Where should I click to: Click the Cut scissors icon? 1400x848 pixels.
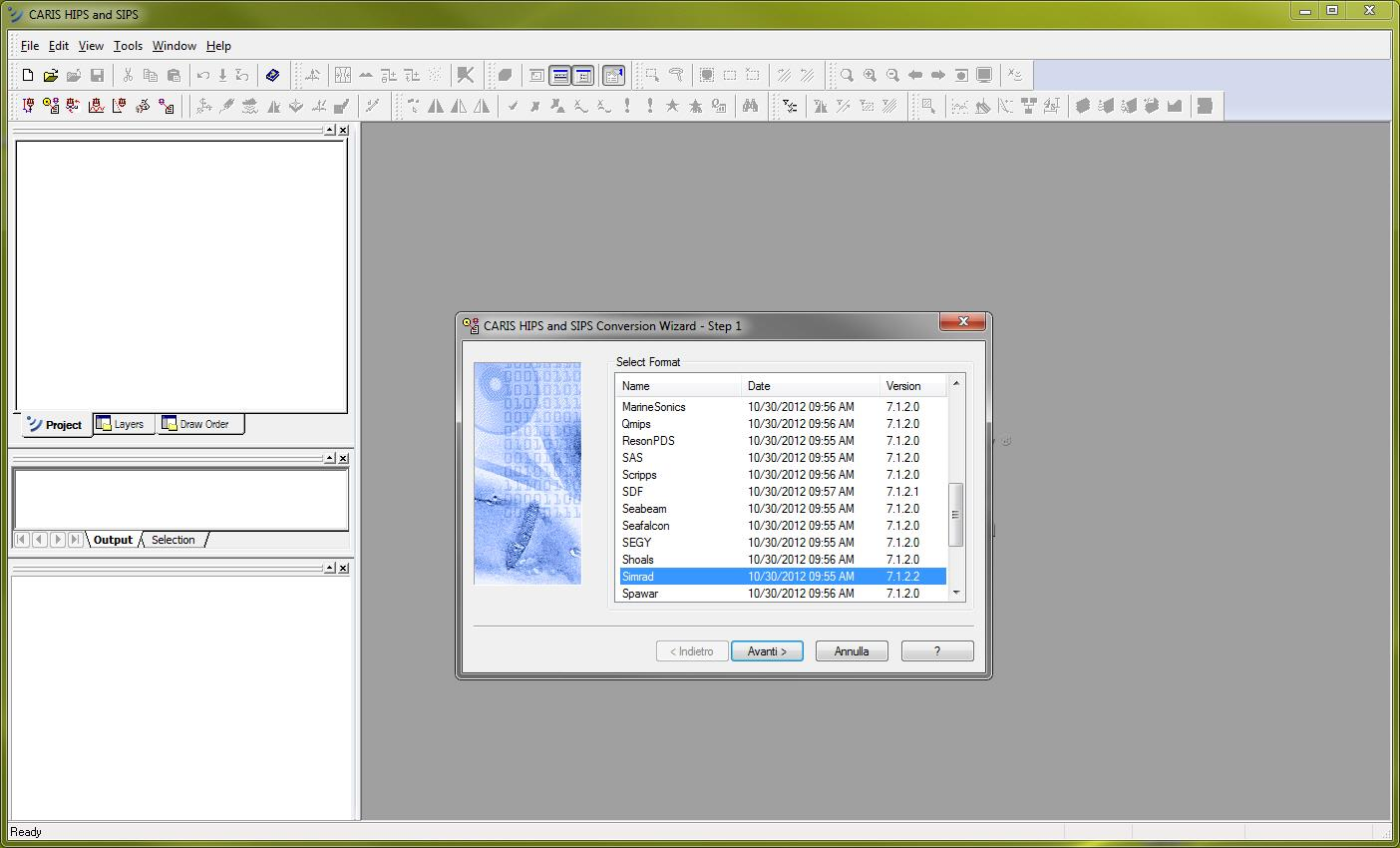128,75
